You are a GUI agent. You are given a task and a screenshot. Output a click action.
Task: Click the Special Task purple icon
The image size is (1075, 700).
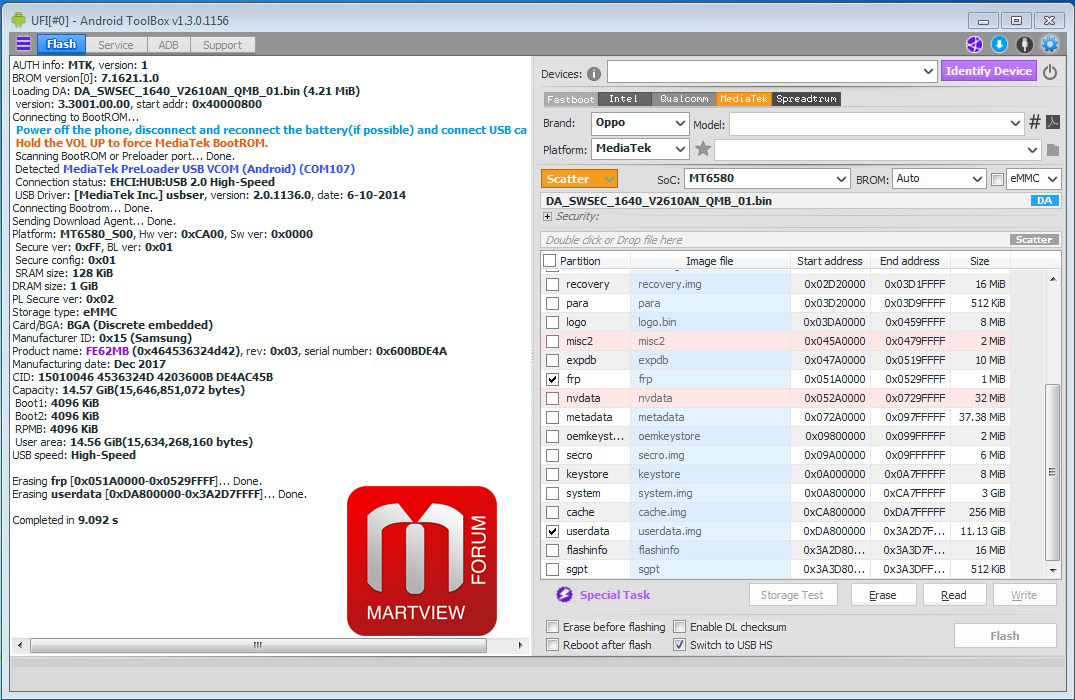(564, 594)
